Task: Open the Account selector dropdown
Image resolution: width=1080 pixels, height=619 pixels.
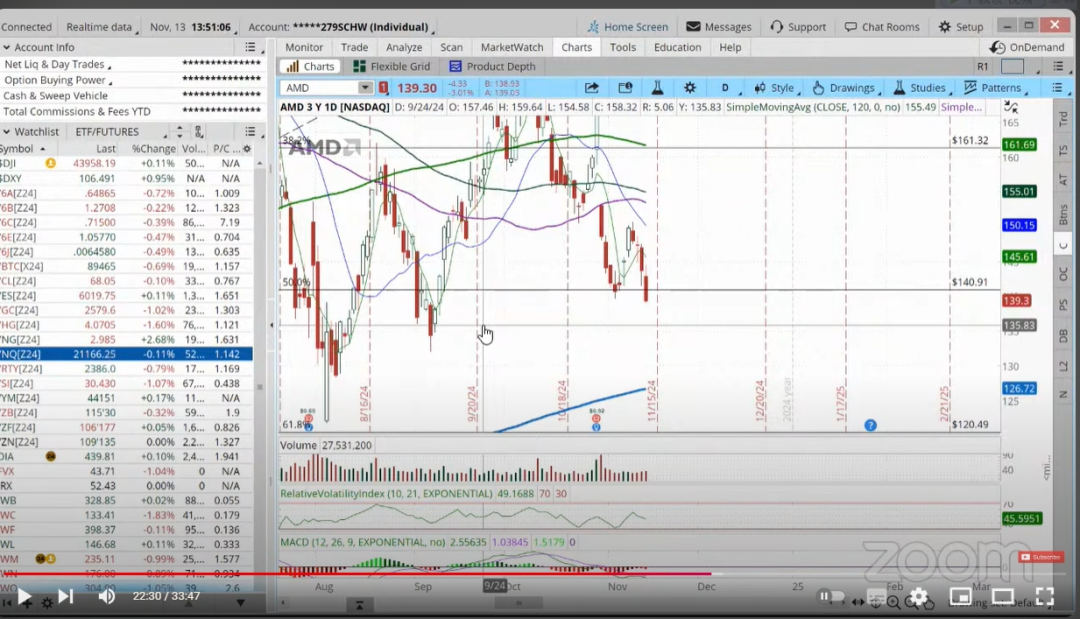Action: (341, 27)
